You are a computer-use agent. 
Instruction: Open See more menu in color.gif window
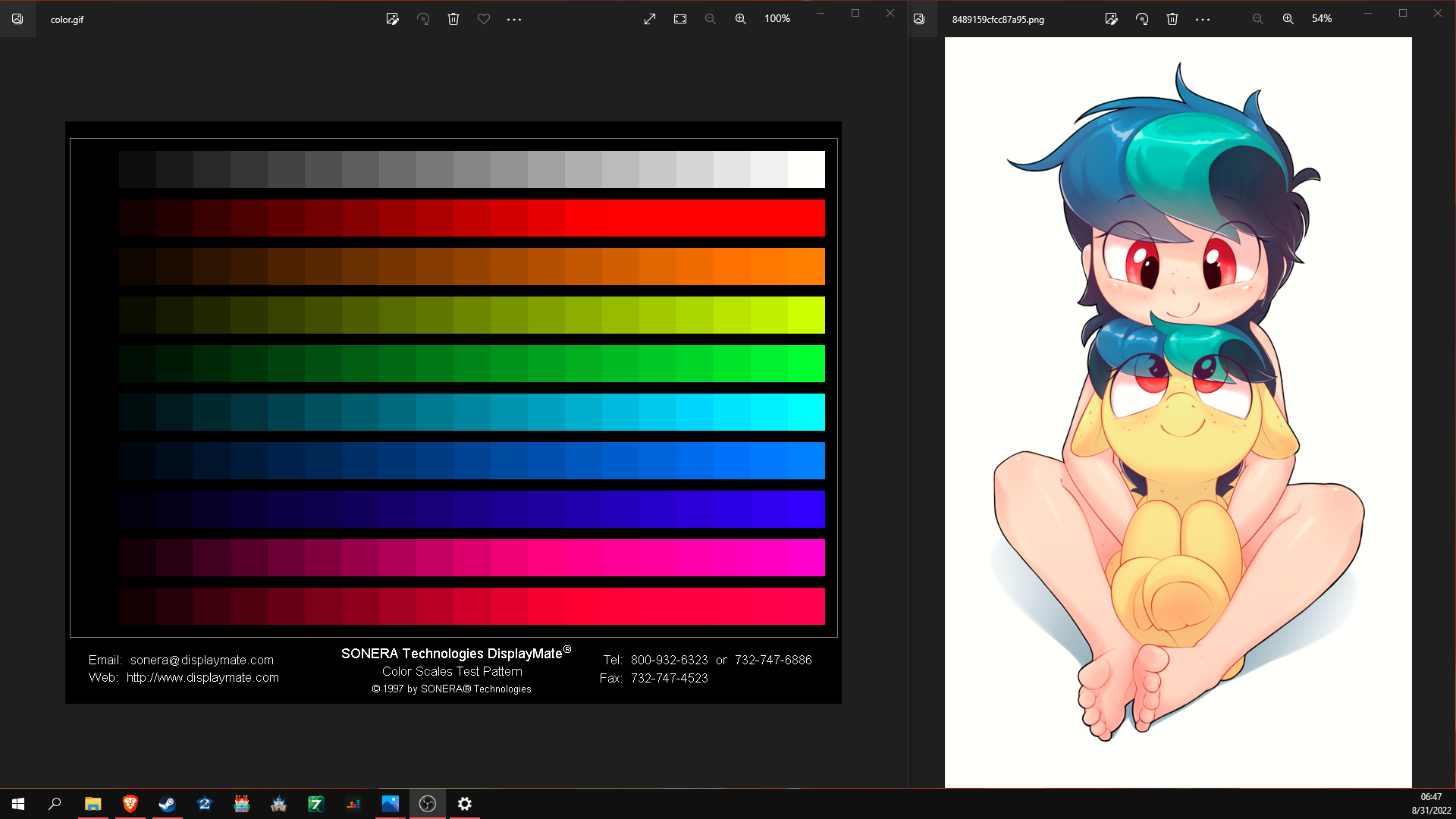tap(514, 19)
